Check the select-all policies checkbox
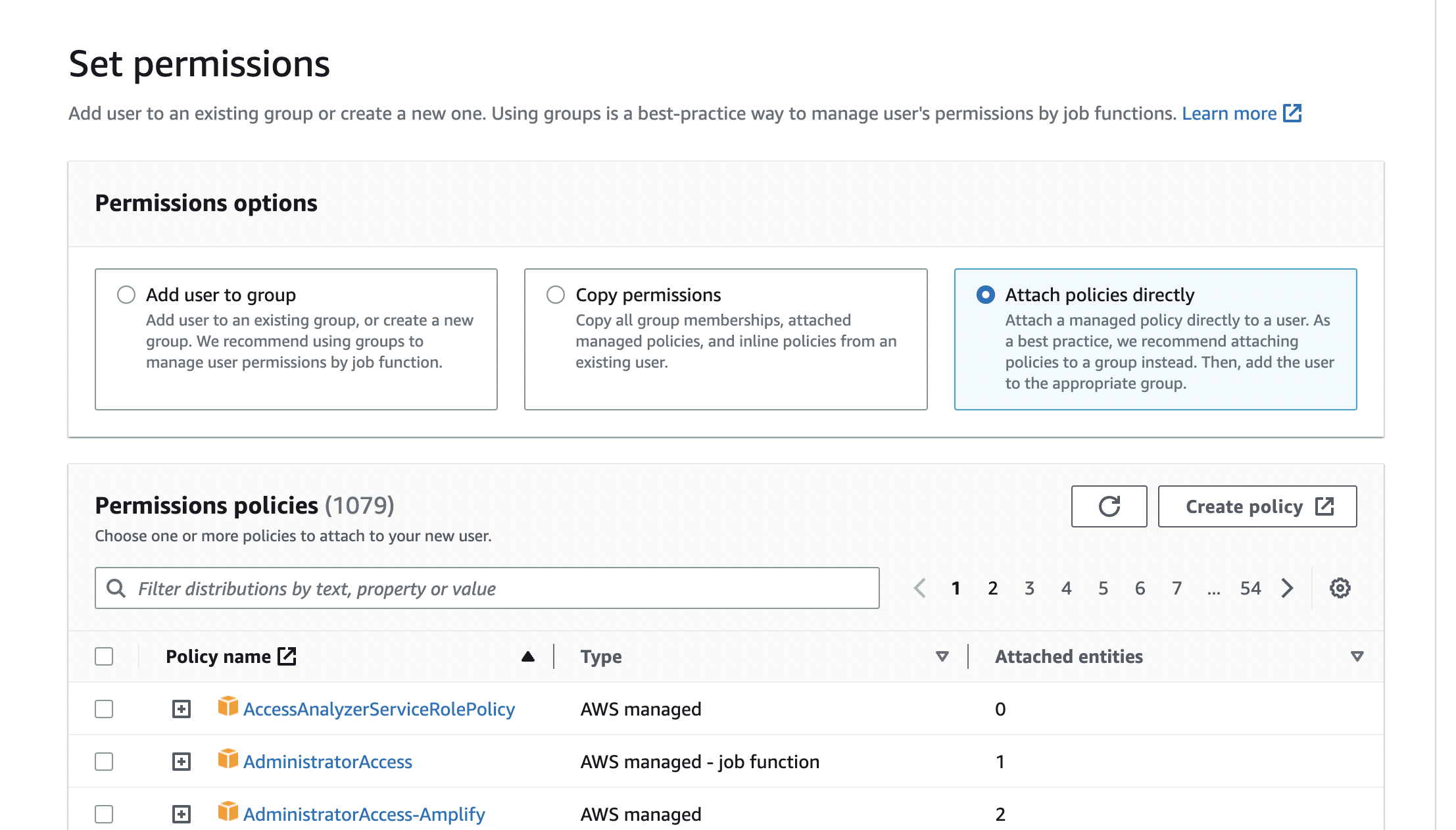 (x=104, y=656)
